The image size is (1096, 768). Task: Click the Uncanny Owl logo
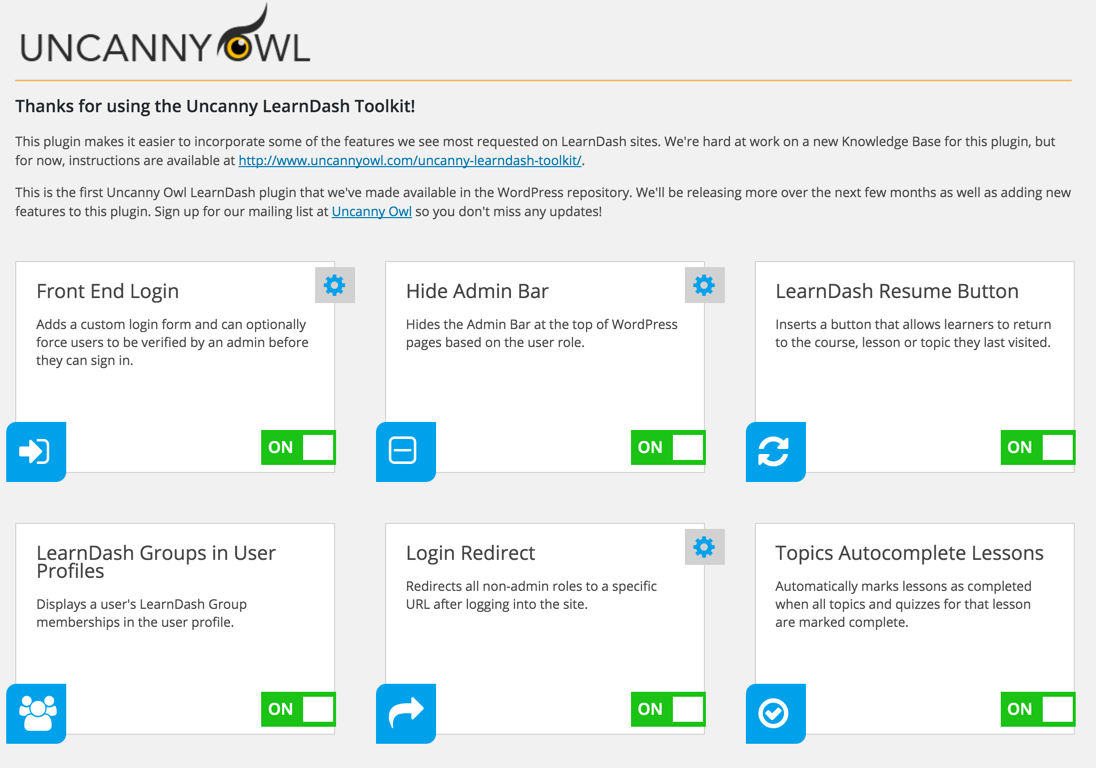point(166,40)
